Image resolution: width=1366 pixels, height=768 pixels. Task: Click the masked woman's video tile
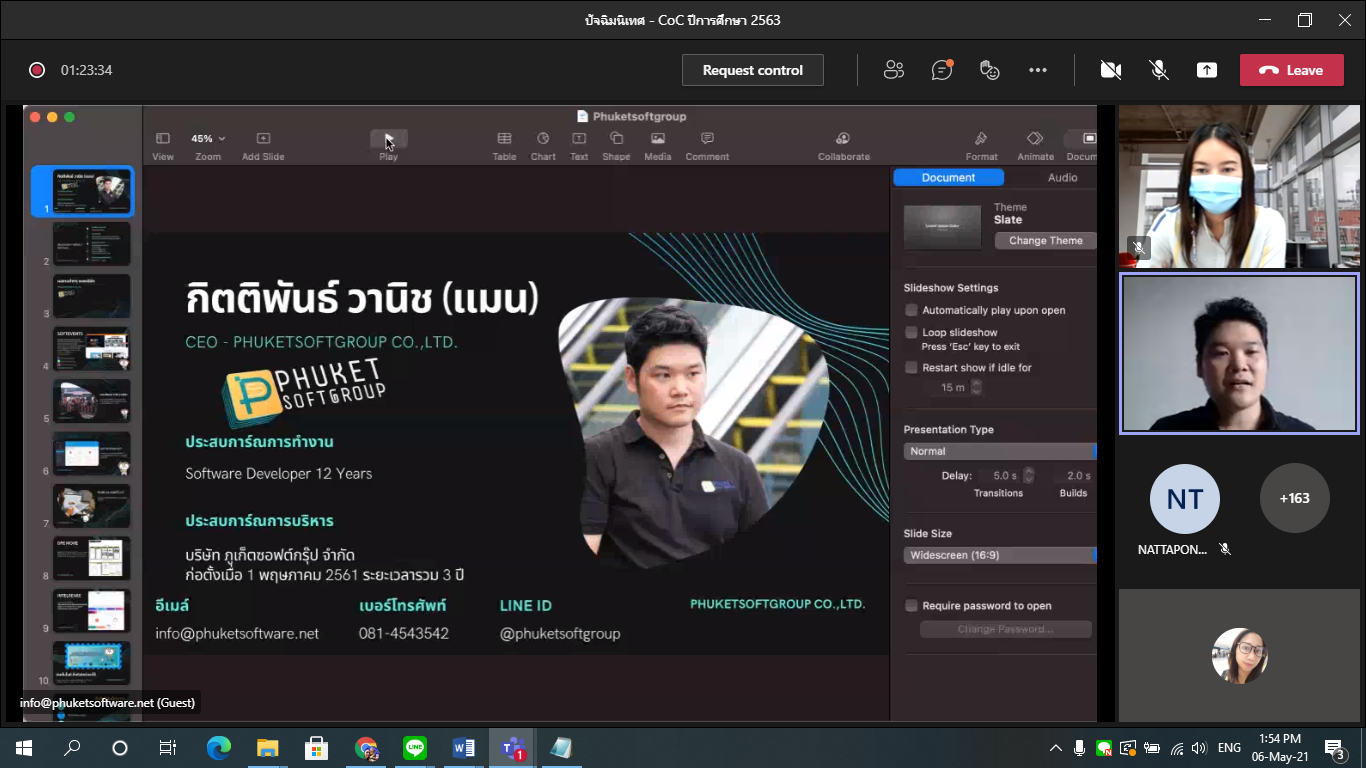pos(1239,186)
